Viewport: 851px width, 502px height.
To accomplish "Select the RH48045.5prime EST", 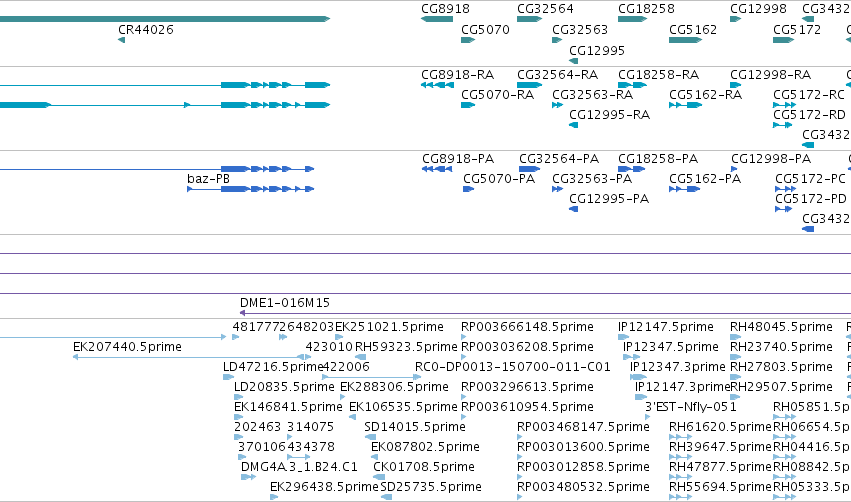I will click(735, 337).
